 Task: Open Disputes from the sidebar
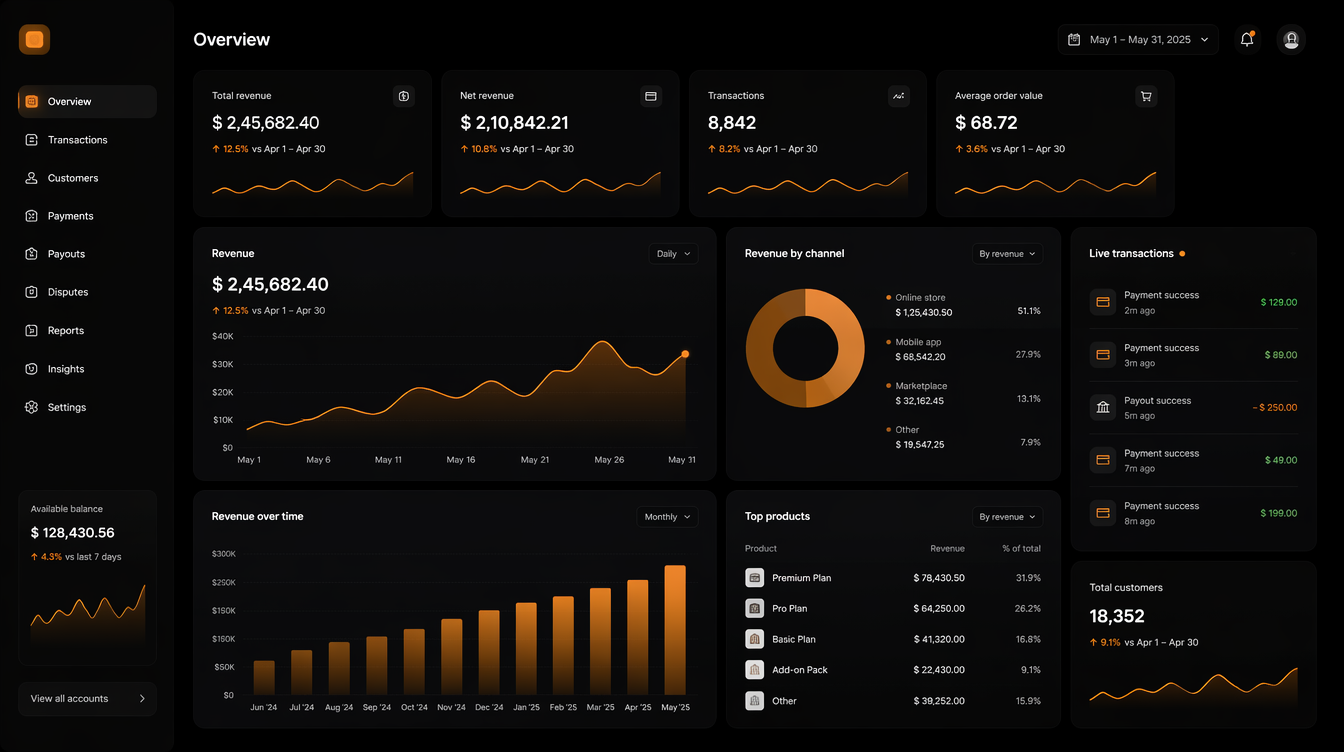[87, 292]
